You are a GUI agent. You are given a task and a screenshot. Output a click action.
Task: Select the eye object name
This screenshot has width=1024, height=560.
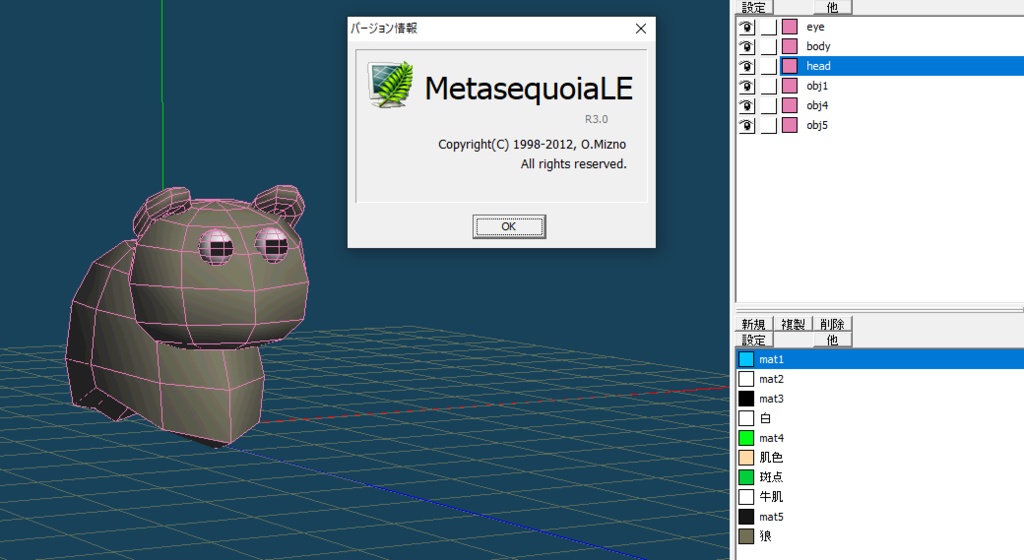coord(815,27)
